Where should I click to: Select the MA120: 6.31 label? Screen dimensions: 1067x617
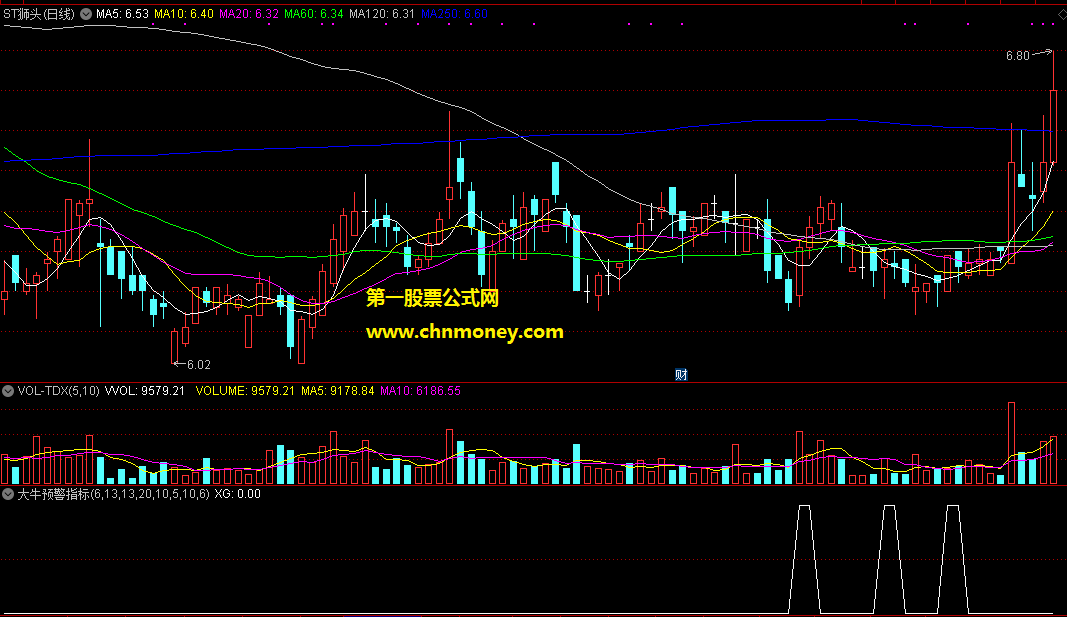coord(382,14)
